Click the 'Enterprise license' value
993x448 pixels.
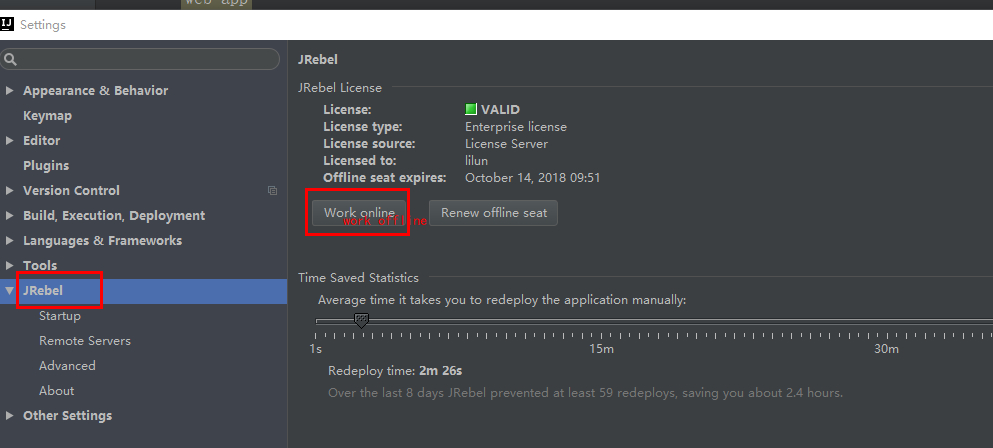pyautogui.click(x=515, y=127)
